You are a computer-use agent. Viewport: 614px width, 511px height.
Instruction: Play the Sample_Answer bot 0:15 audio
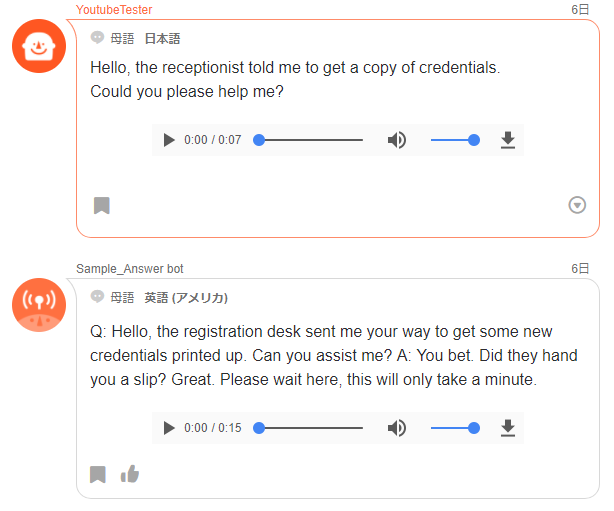click(169, 428)
